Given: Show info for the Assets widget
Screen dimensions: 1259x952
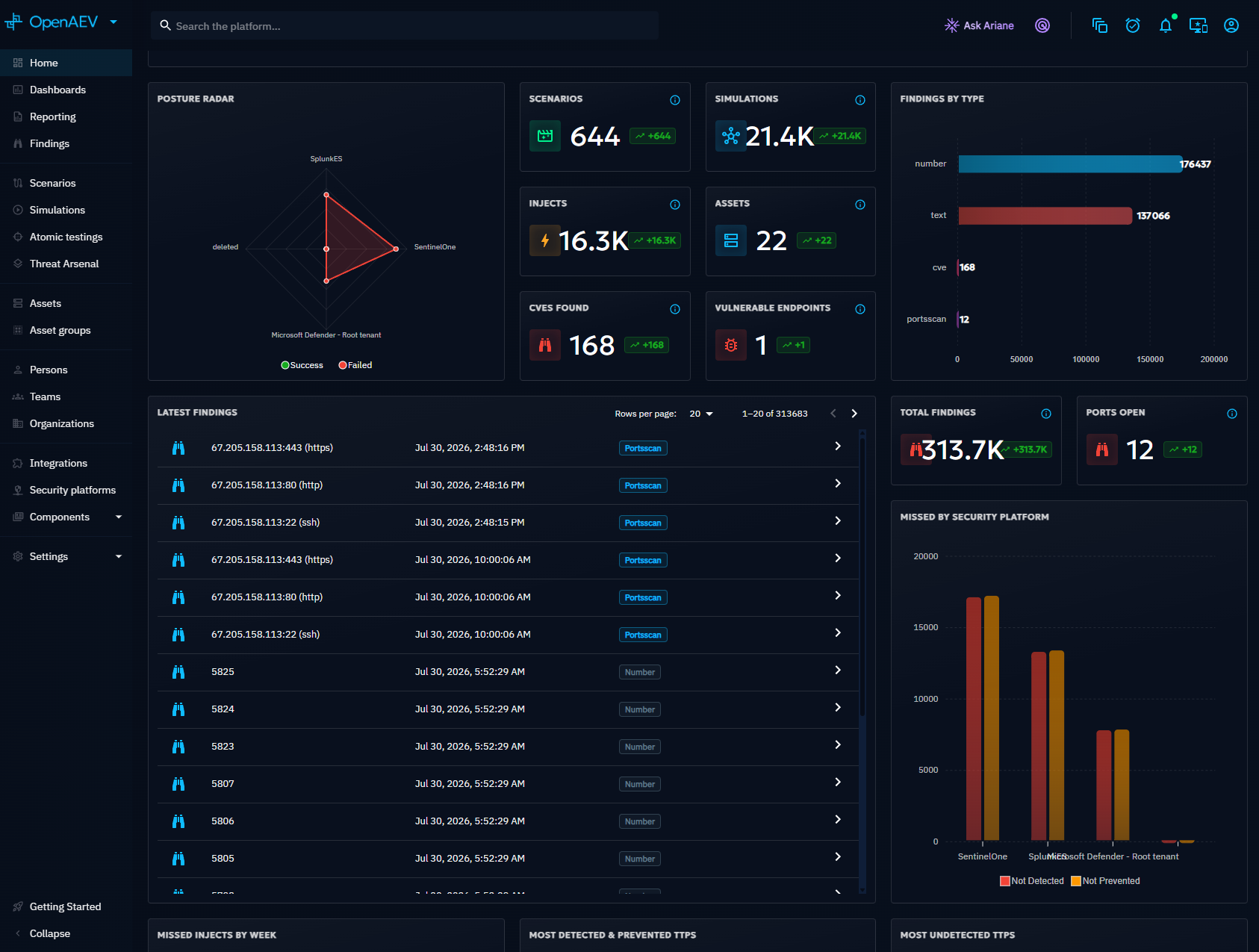Looking at the screenshot, I should 860,205.
